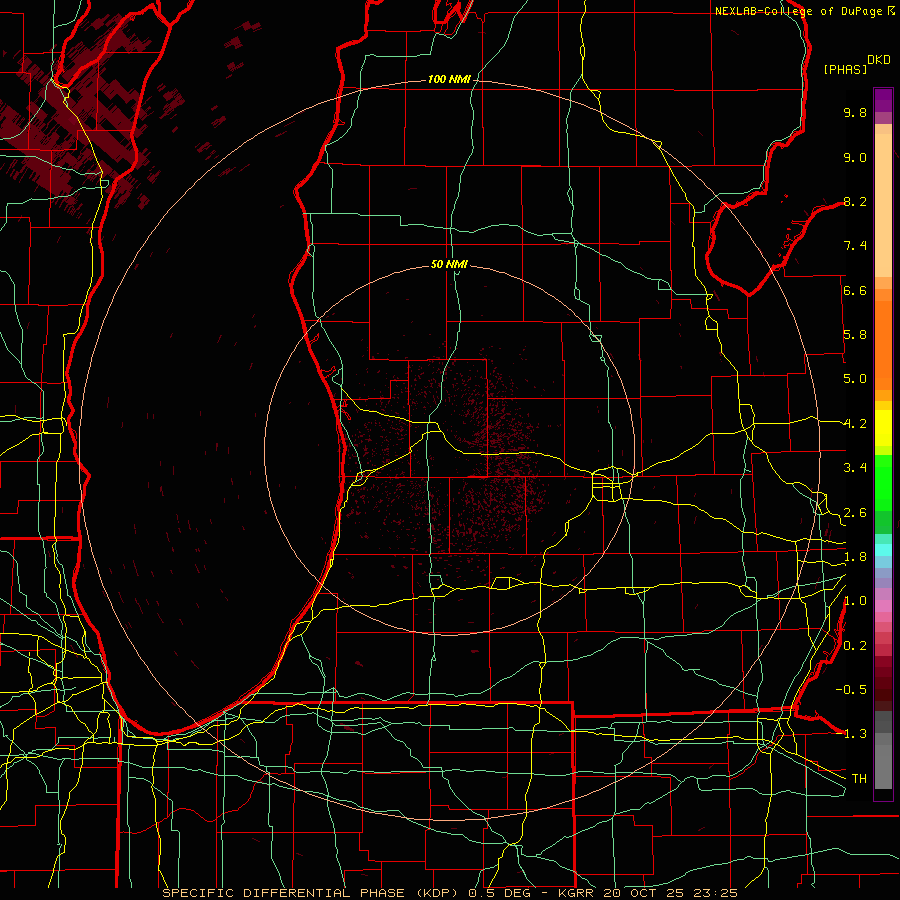The height and width of the screenshot is (900, 900).
Task: Click the '50 NMI' range ring label
Action: (449, 264)
